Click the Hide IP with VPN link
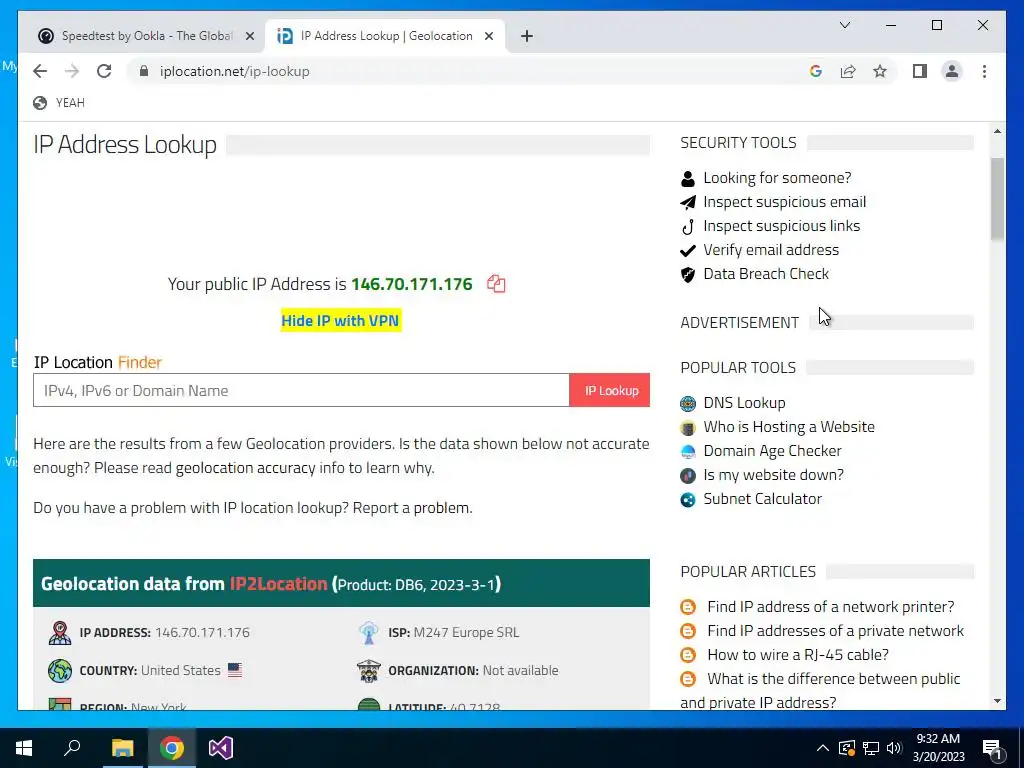Viewport: 1024px width, 768px height. [340, 321]
